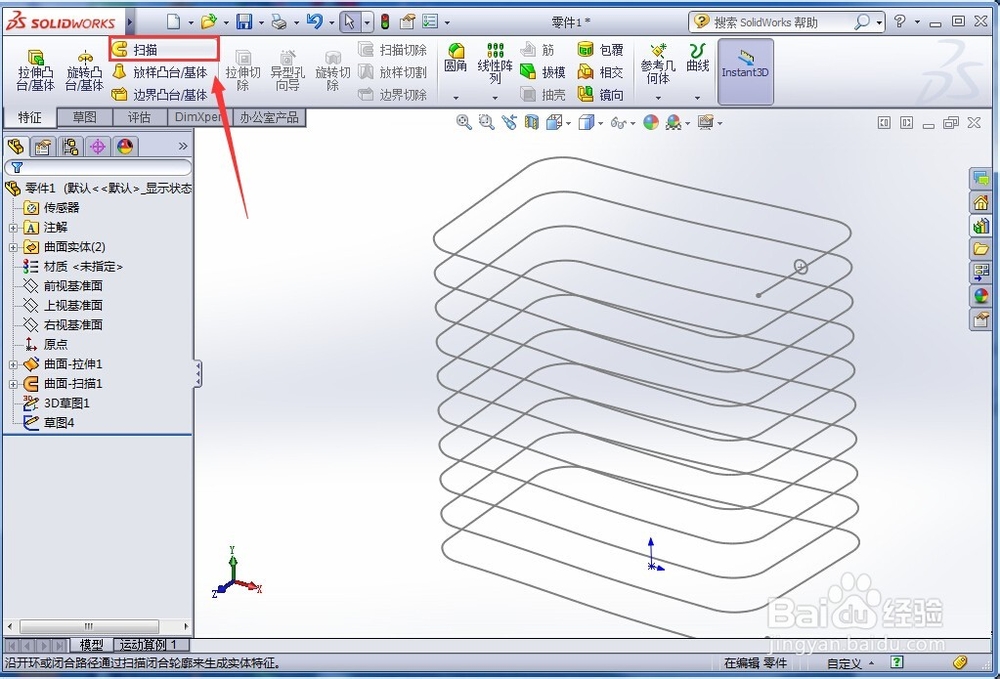Open the 异型孔向导 hole wizard
This screenshot has height=679, width=1000.
point(288,71)
